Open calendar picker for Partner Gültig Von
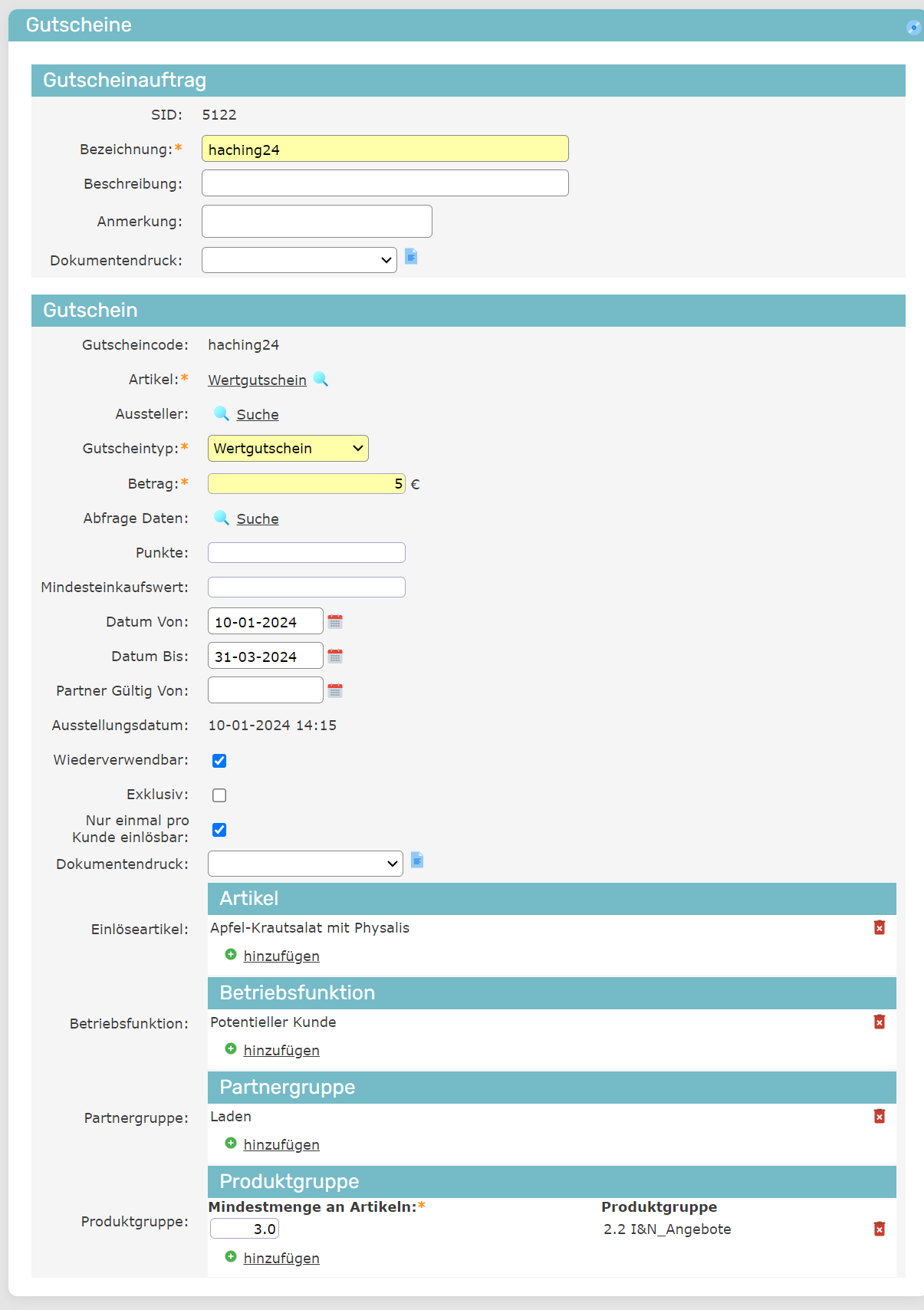This screenshot has width=924, height=1310. click(x=335, y=691)
